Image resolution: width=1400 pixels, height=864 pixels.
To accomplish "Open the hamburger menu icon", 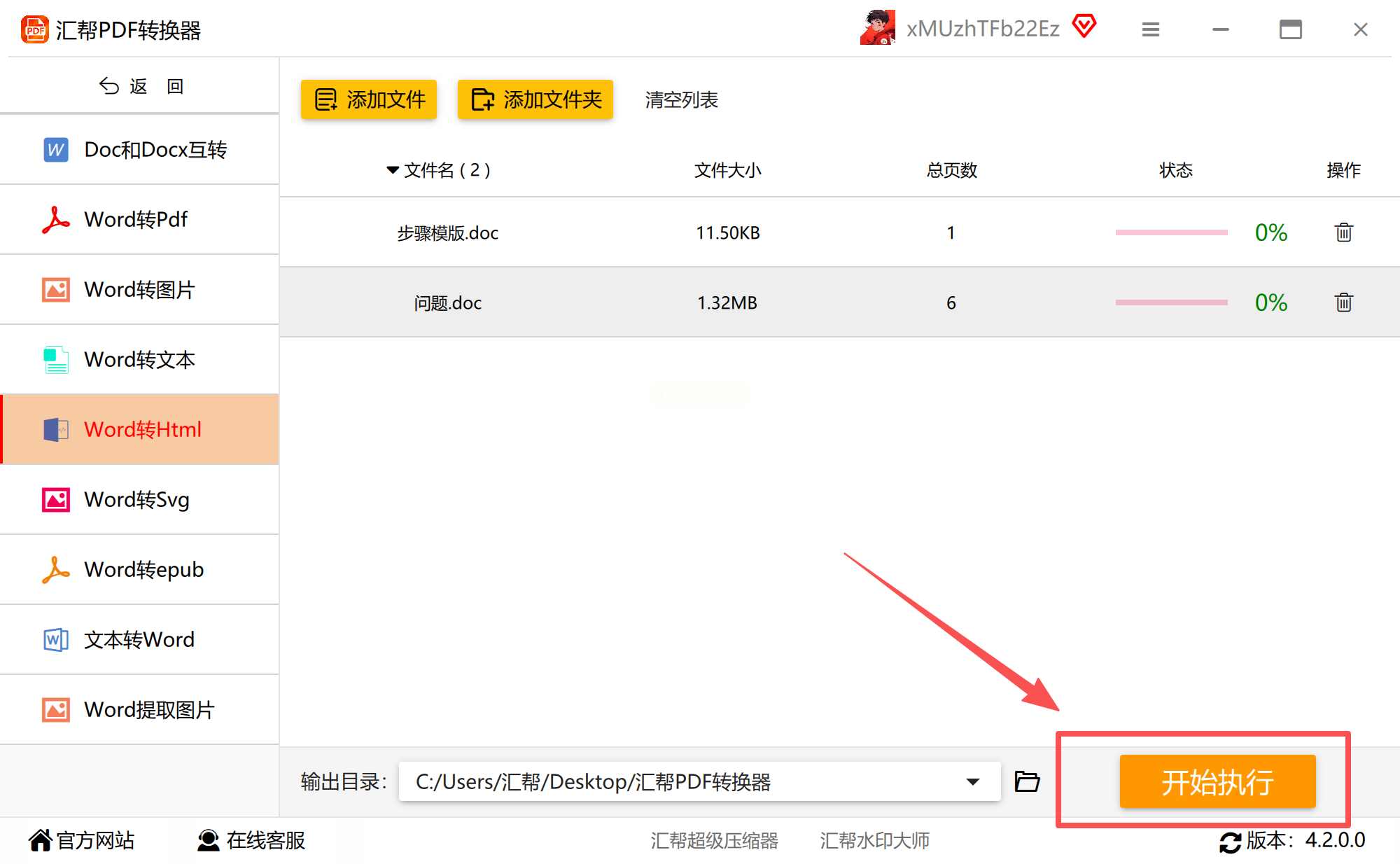I will [1150, 29].
